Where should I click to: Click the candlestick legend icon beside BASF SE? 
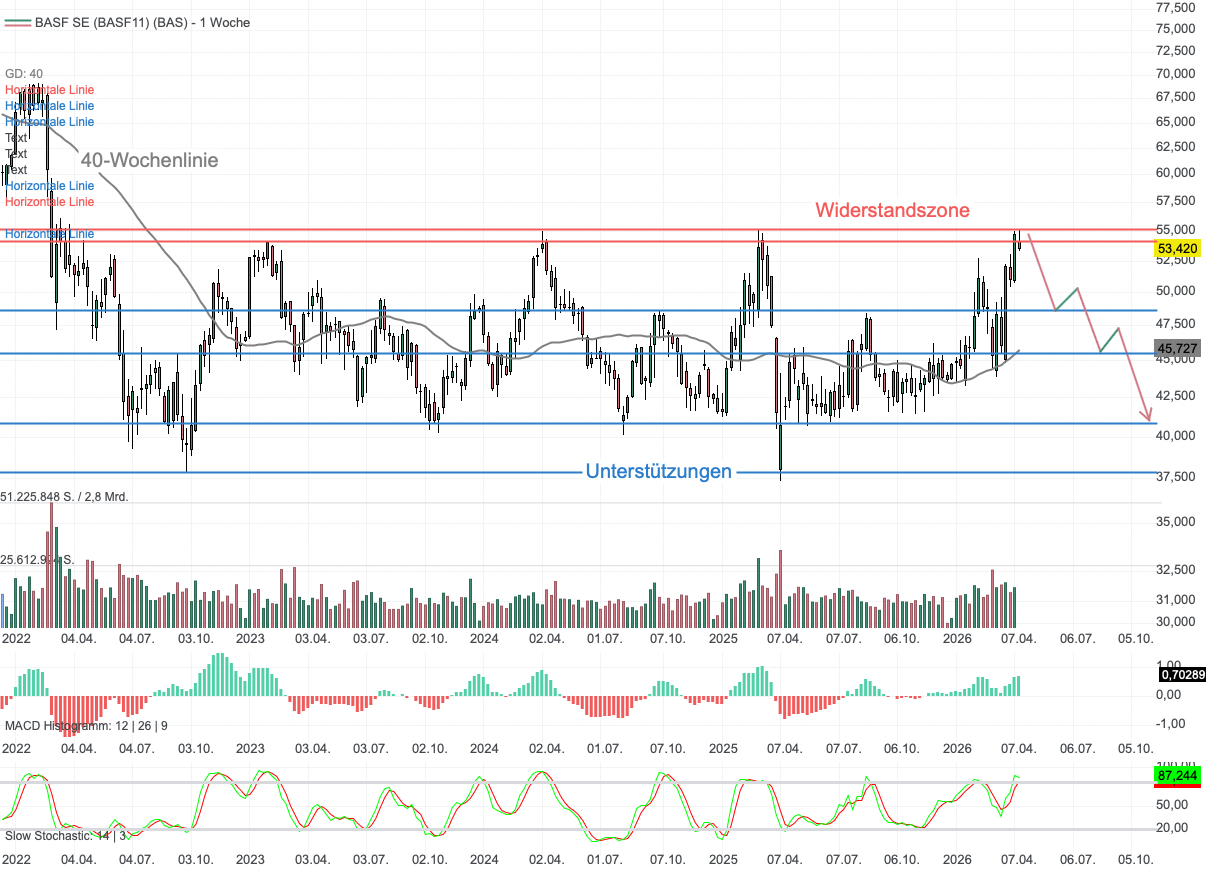(17, 22)
